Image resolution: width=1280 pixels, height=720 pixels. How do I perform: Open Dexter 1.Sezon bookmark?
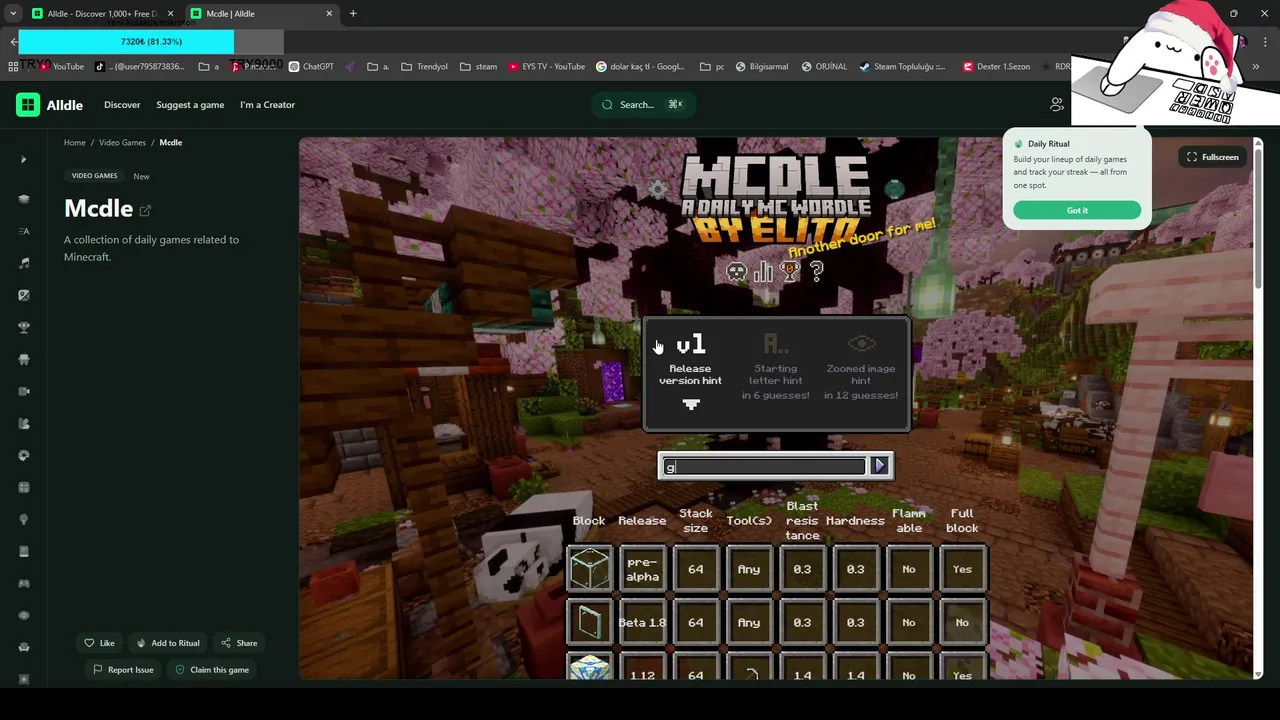click(996, 67)
